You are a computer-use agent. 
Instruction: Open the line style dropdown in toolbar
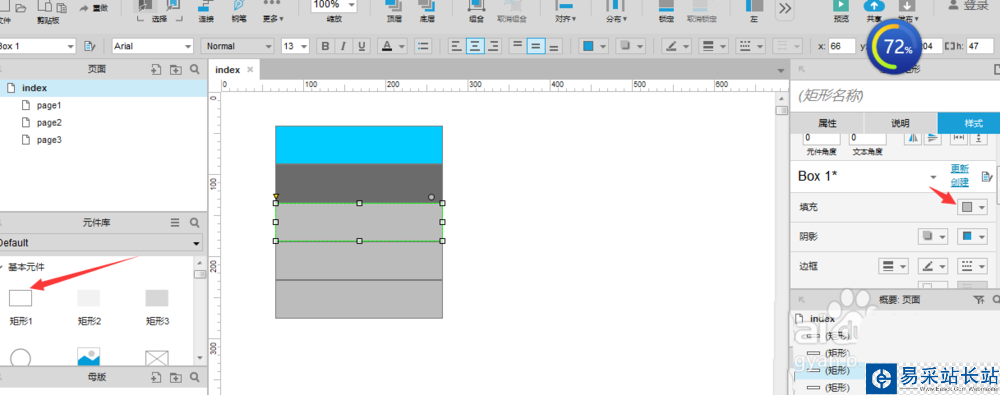coord(750,46)
